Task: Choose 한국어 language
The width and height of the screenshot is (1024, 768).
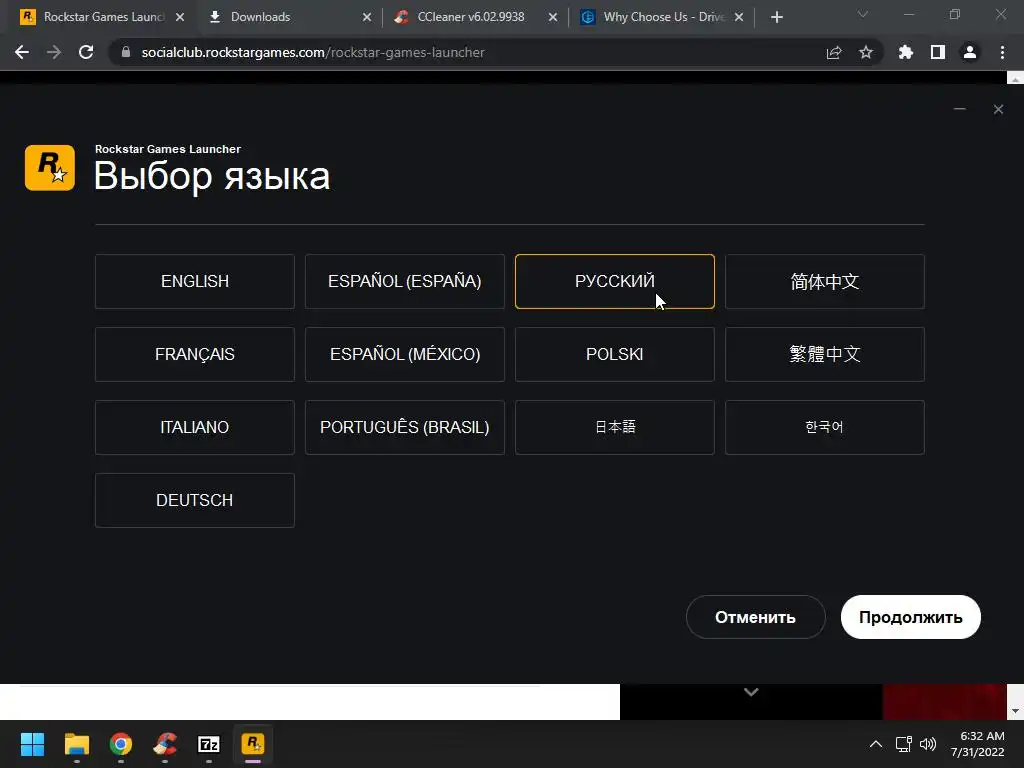Action: (825, 427)
